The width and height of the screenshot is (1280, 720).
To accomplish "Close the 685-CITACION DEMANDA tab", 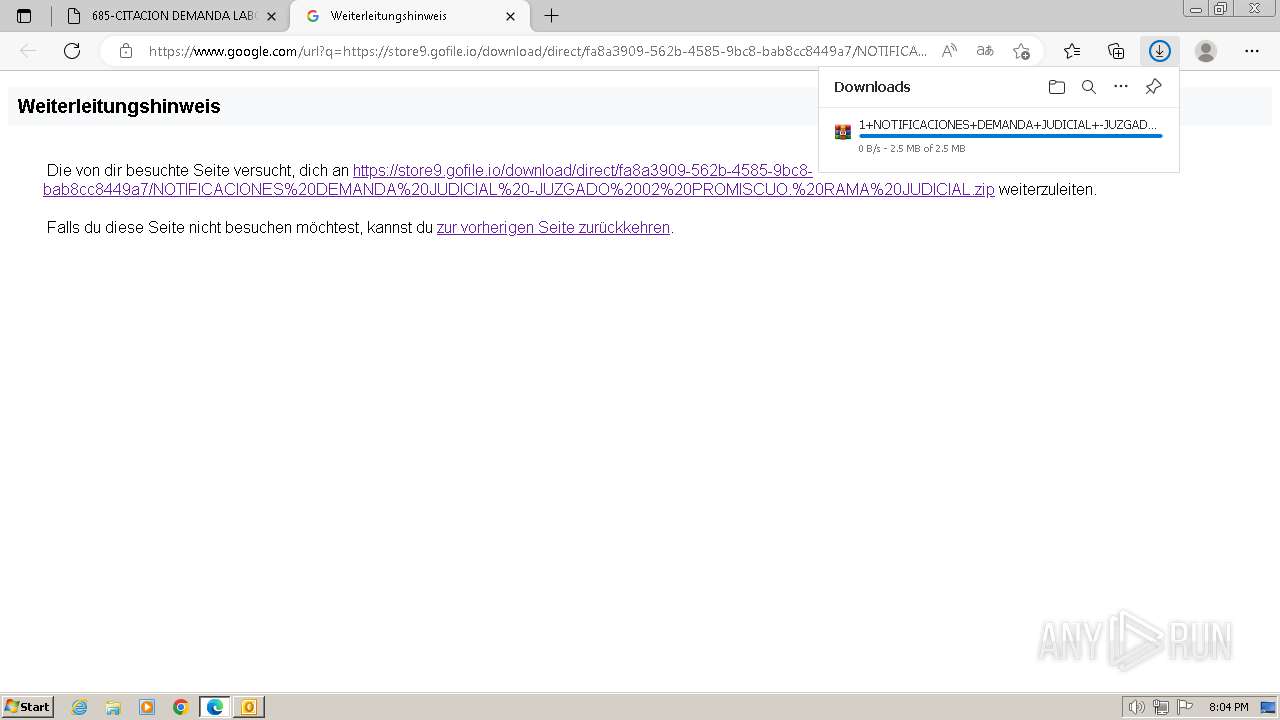I will coord(272,16).
